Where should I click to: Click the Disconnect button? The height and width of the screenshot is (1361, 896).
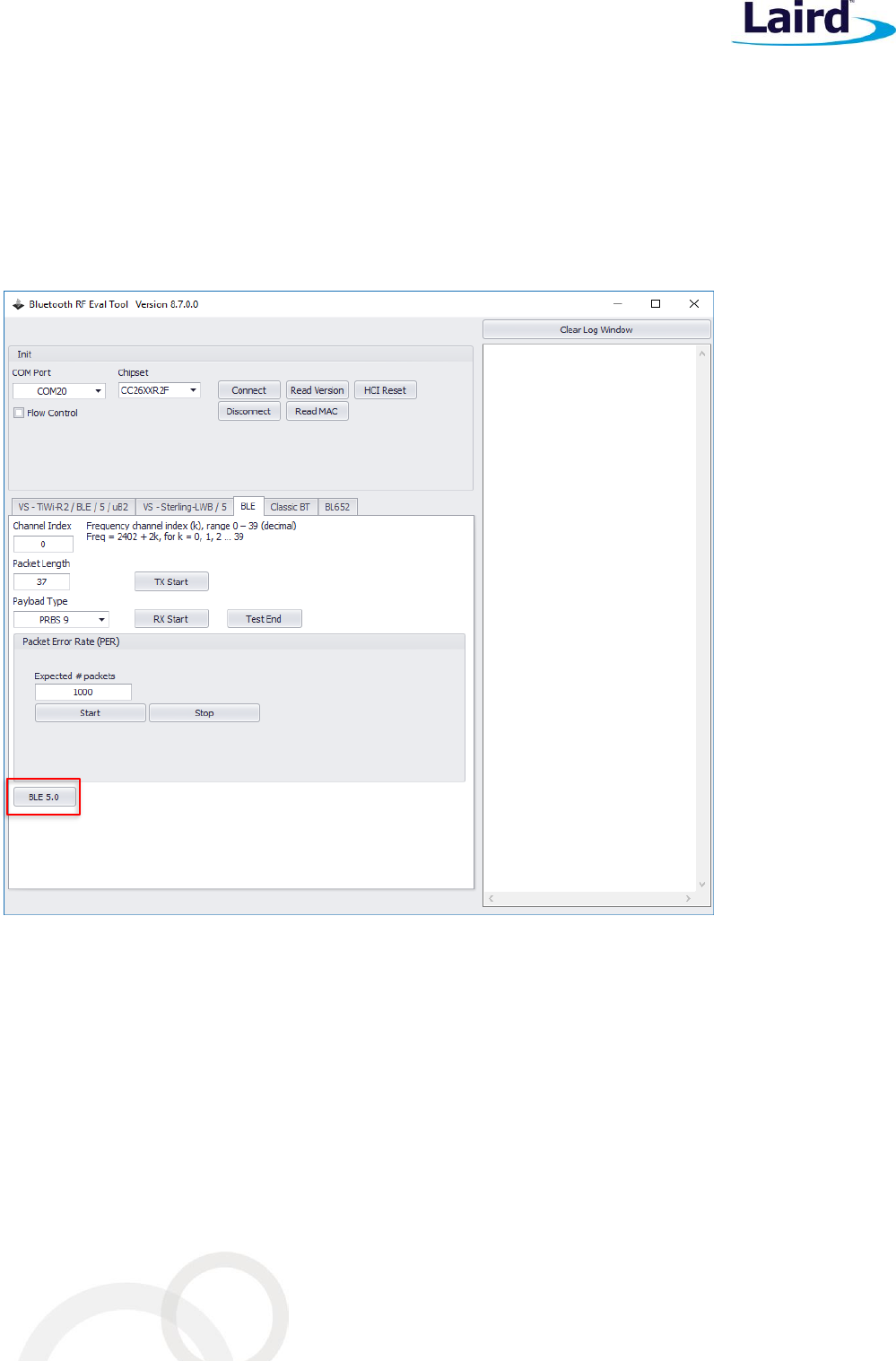(x=249, y=411)
